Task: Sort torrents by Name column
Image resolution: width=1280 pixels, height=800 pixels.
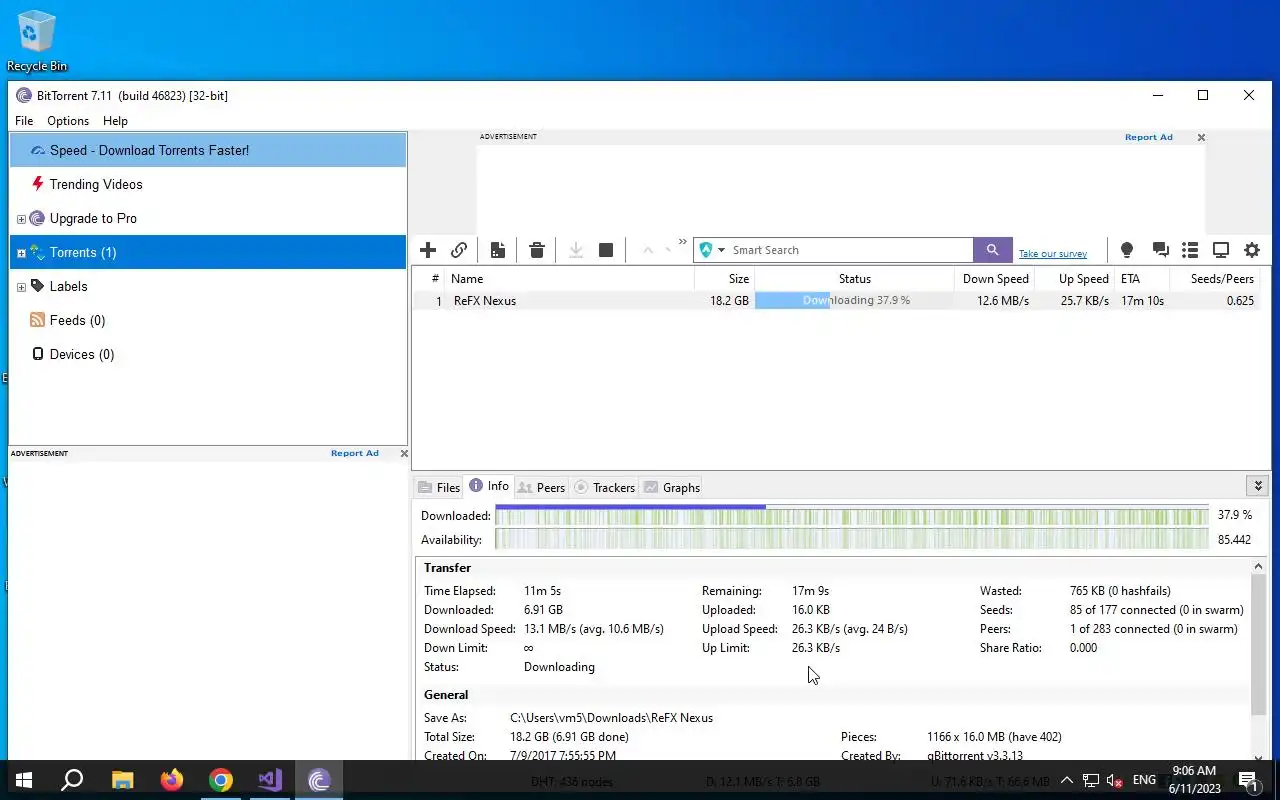Action: [570, 279]
